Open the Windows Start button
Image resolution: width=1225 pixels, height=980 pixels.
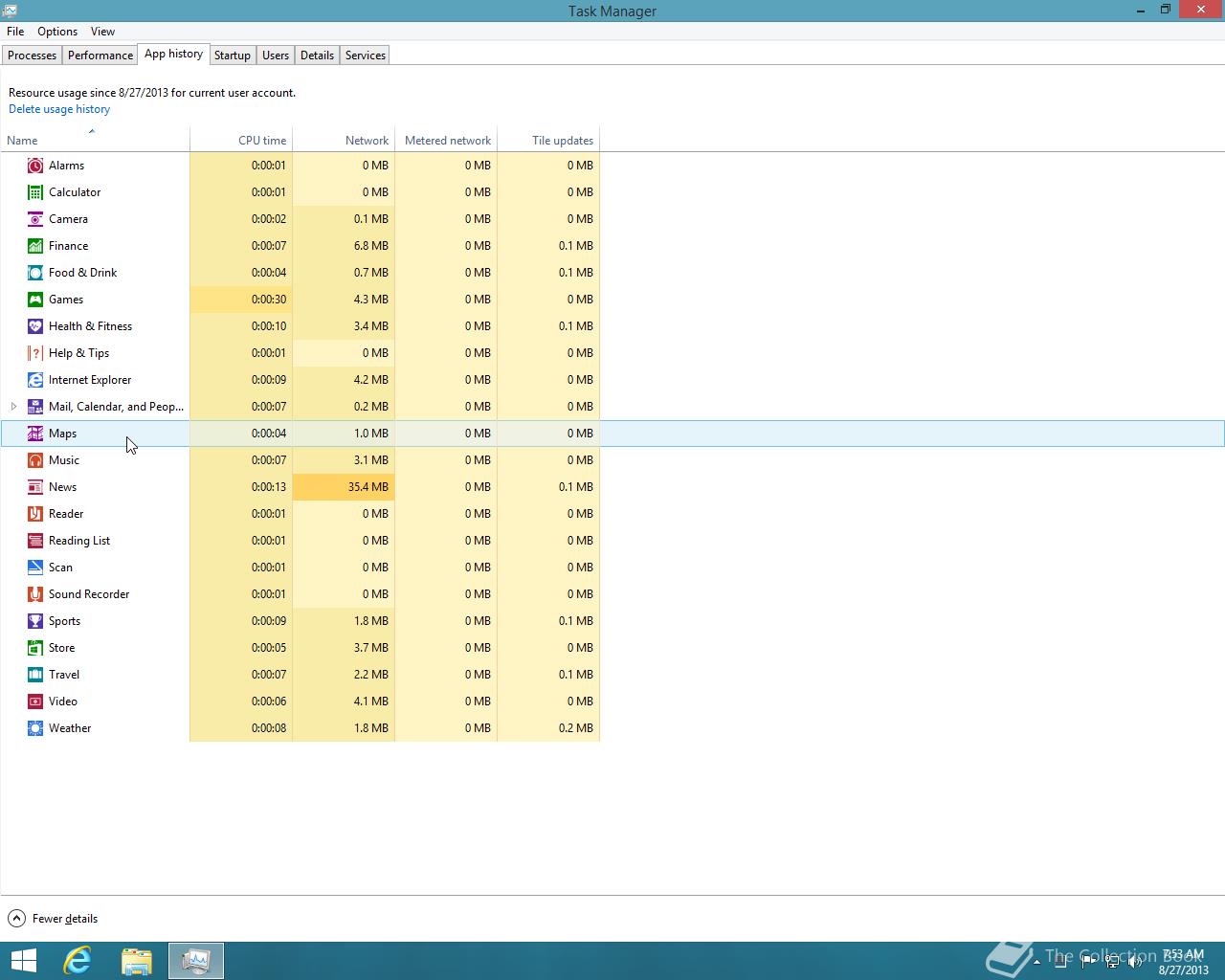(23, 961)
